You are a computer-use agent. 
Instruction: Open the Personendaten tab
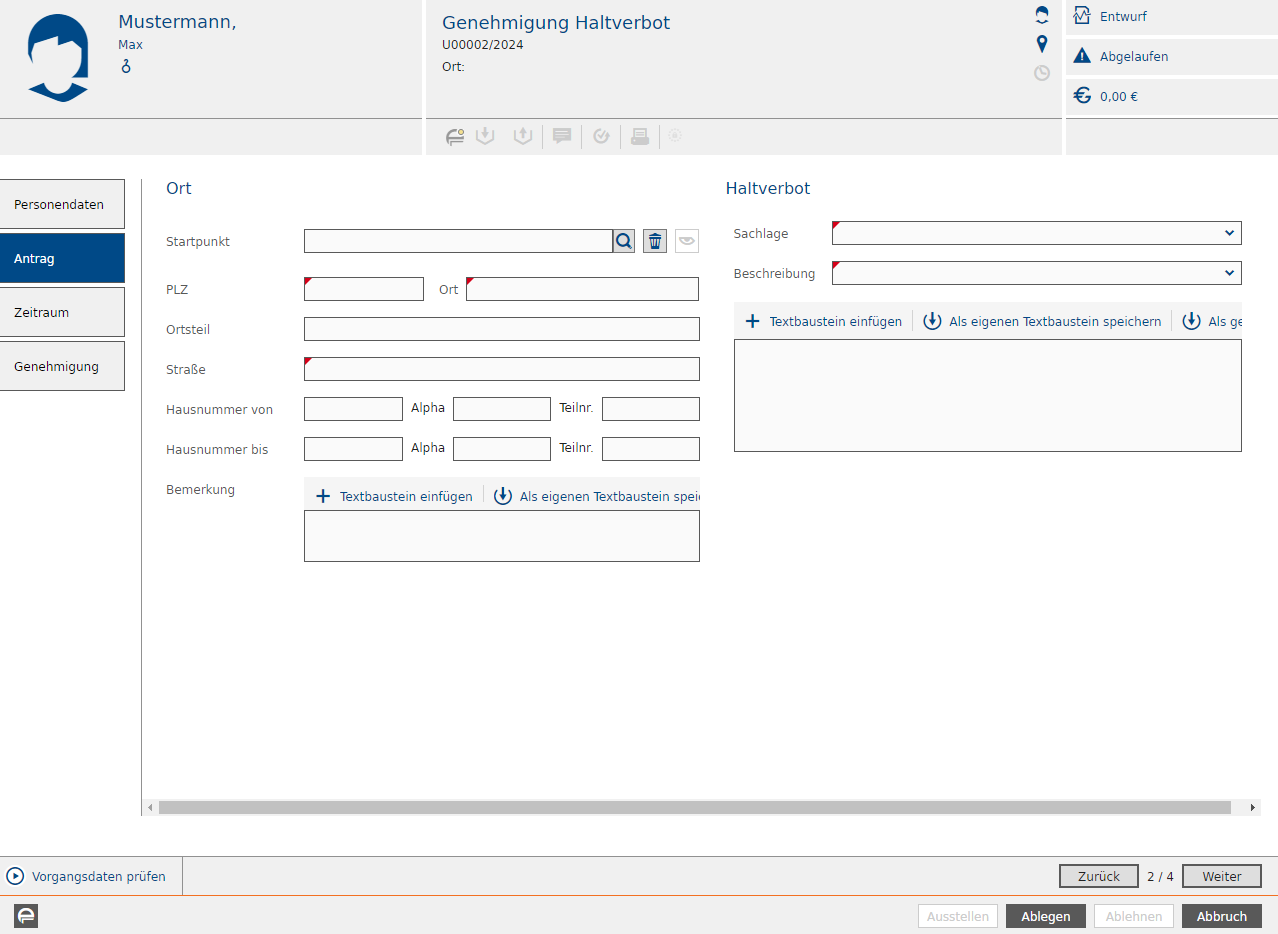(62, 204)
